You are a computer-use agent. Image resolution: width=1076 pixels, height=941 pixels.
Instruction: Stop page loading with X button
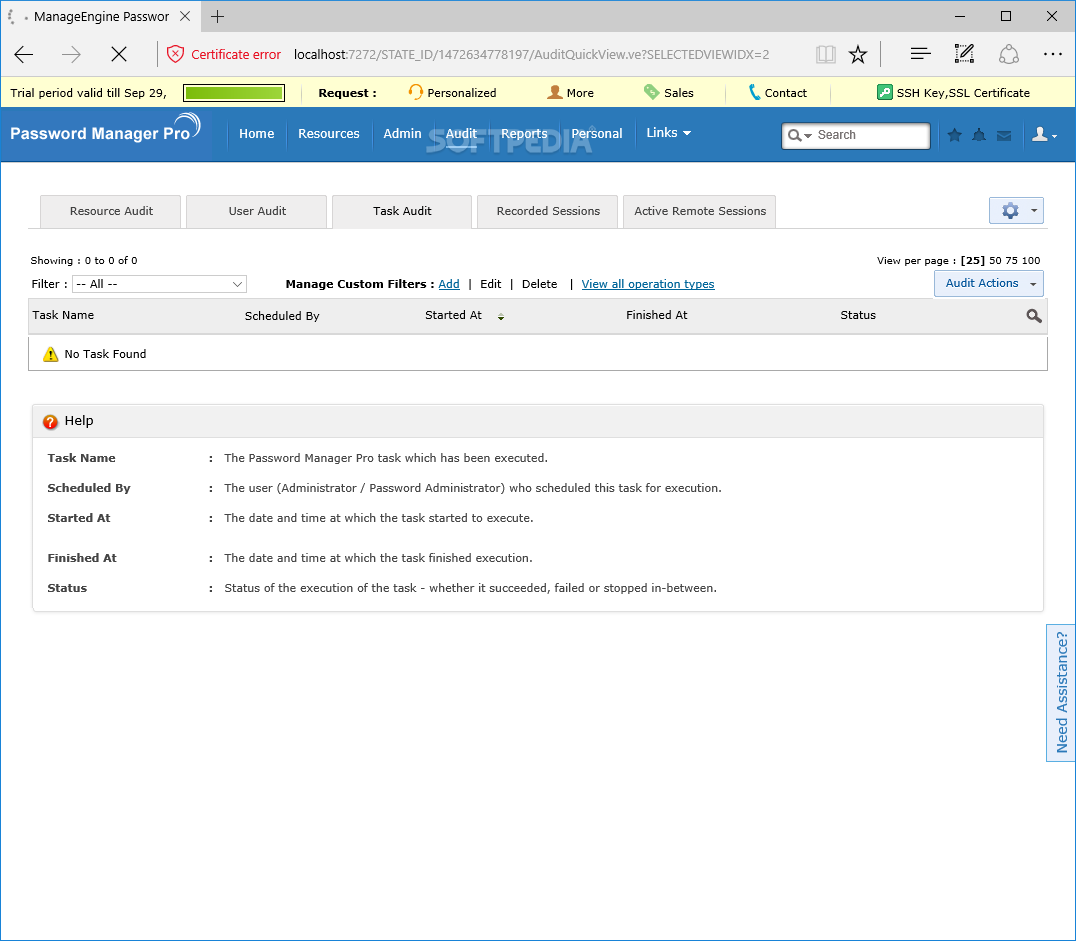(x=119, y=54)
